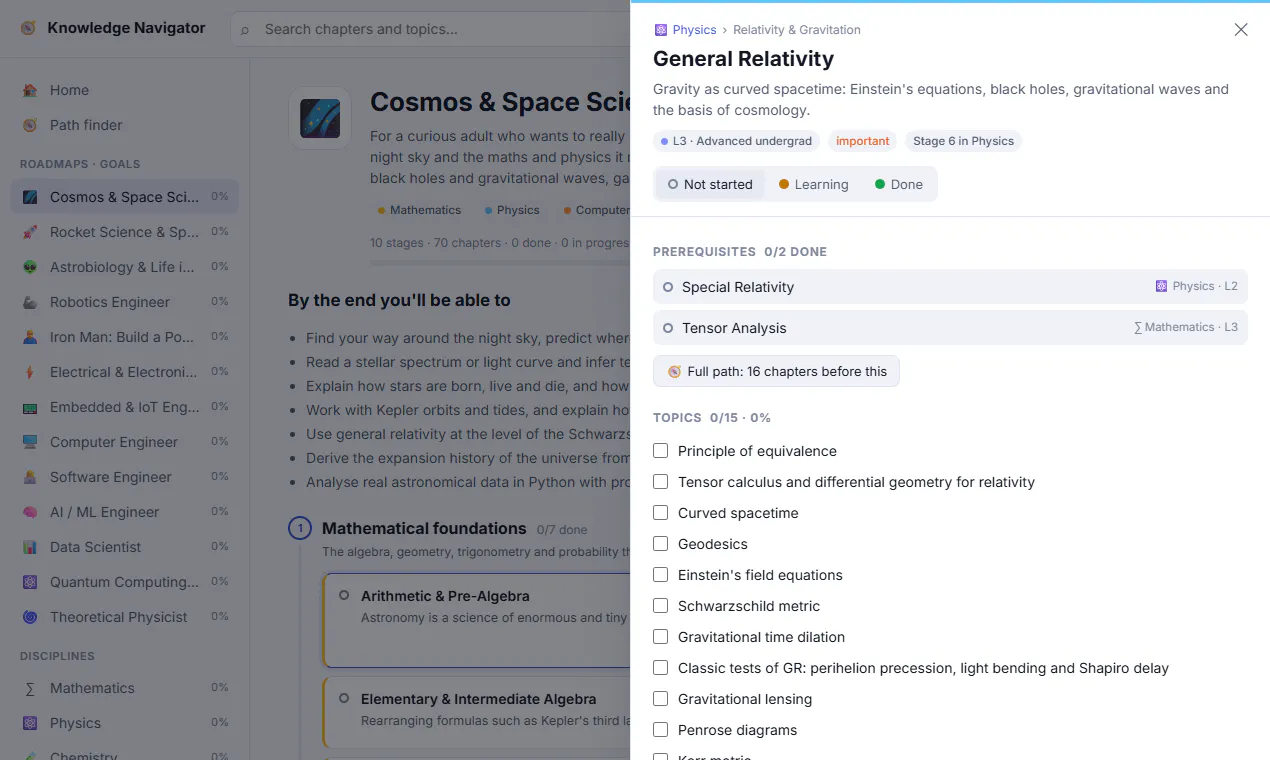Set chapter status to Not started
Viewport: 1270px width, 760px height.
click(710, 184)
